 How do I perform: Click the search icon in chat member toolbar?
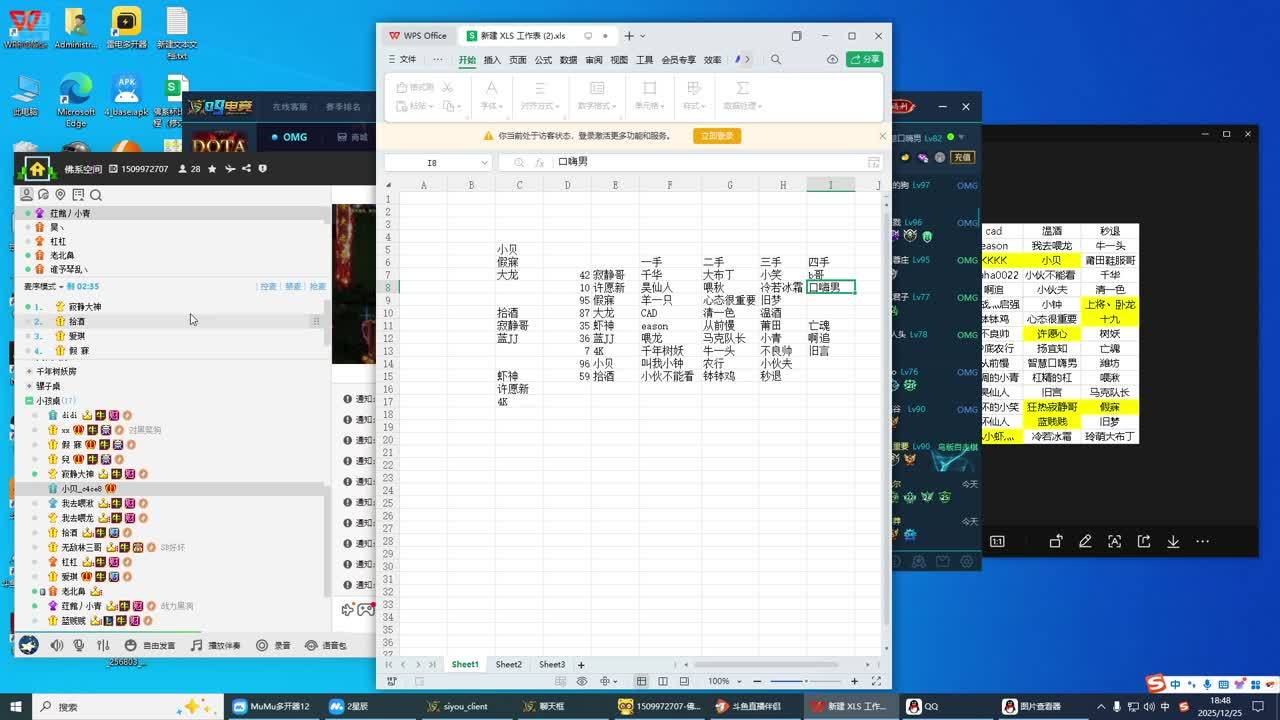pyautogui.click(x=96, y=195)
